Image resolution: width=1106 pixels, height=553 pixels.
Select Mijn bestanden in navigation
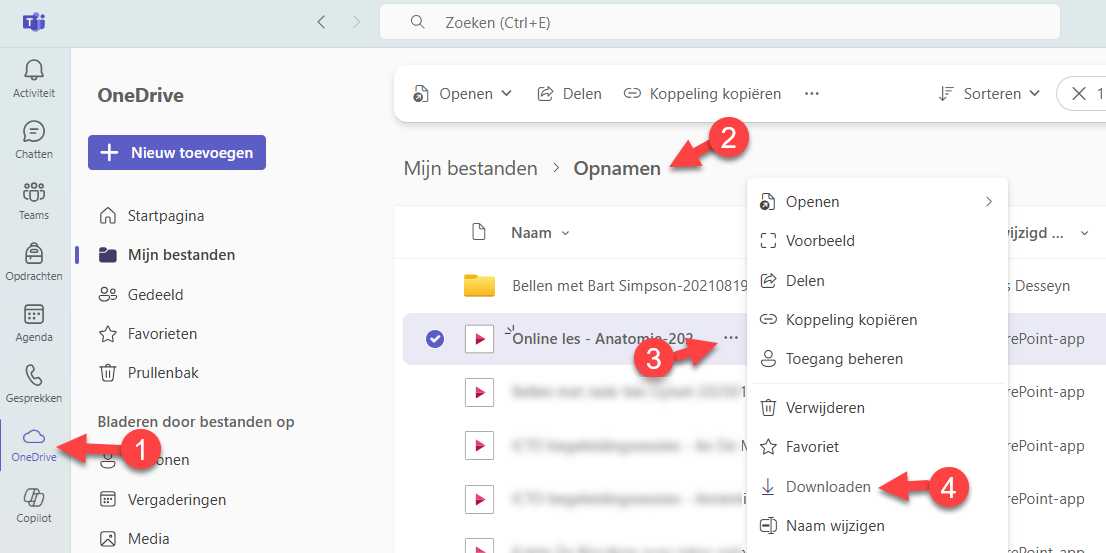click(166, 255)
